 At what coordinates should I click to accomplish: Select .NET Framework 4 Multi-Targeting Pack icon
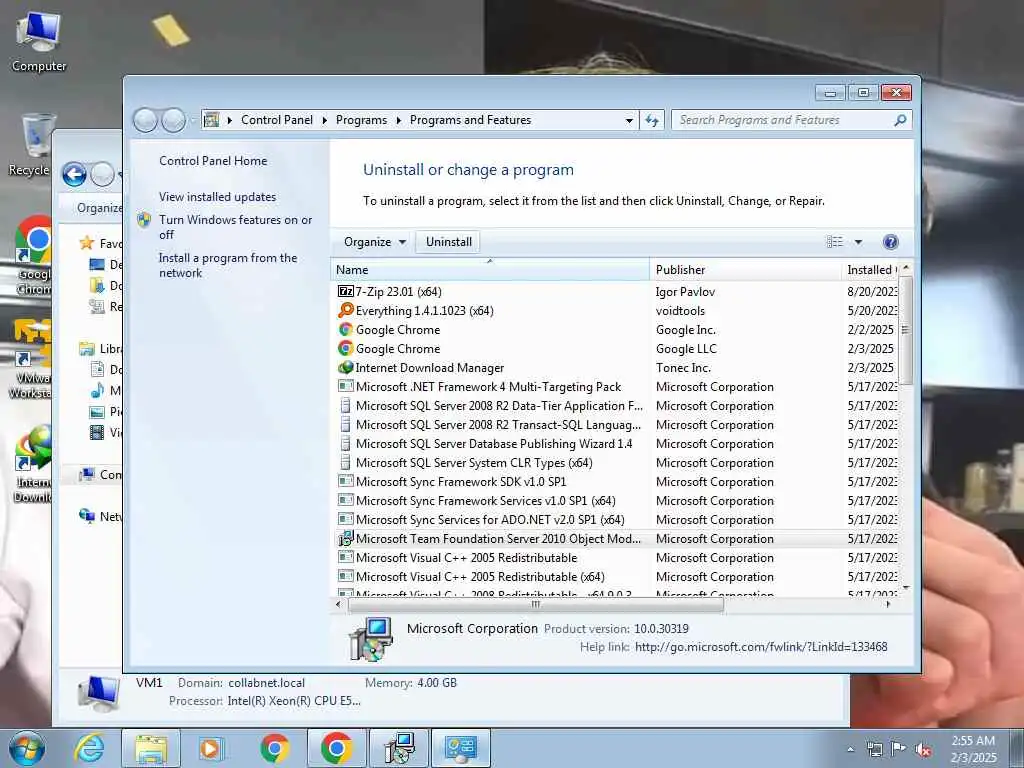click(345, 386)
